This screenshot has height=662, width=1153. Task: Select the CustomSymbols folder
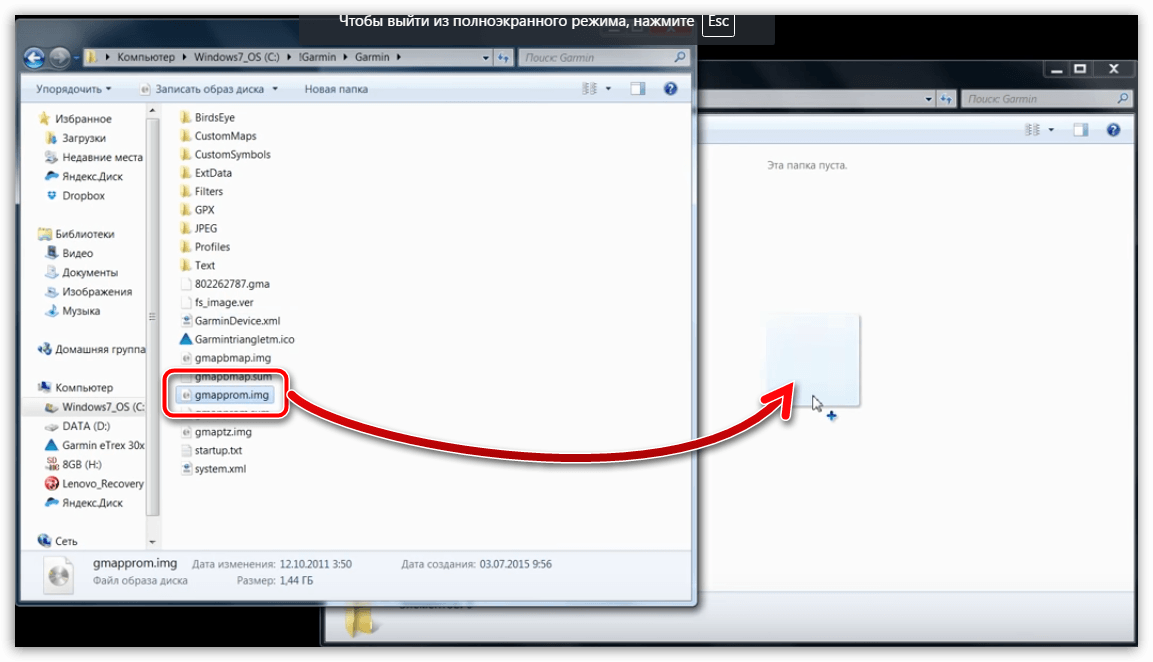pos(226,154)
